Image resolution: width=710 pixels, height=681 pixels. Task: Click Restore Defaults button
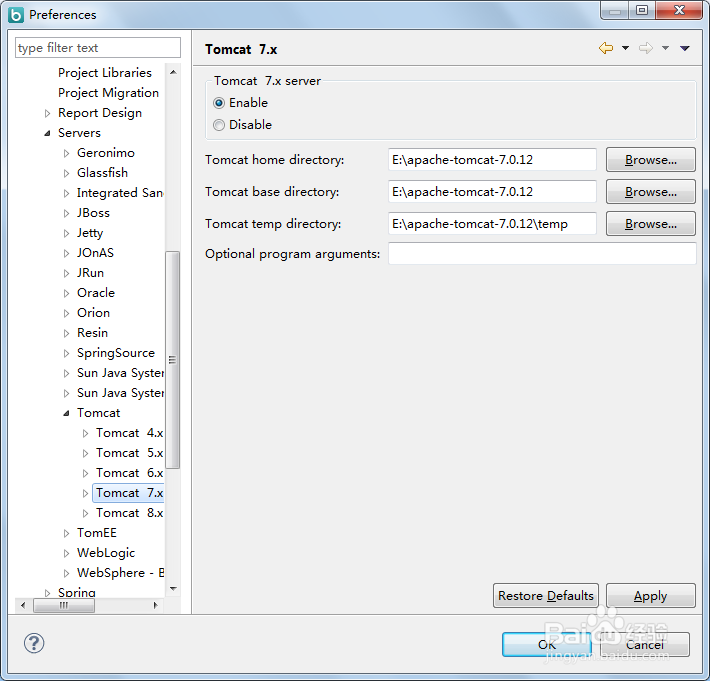coord(546,595)
